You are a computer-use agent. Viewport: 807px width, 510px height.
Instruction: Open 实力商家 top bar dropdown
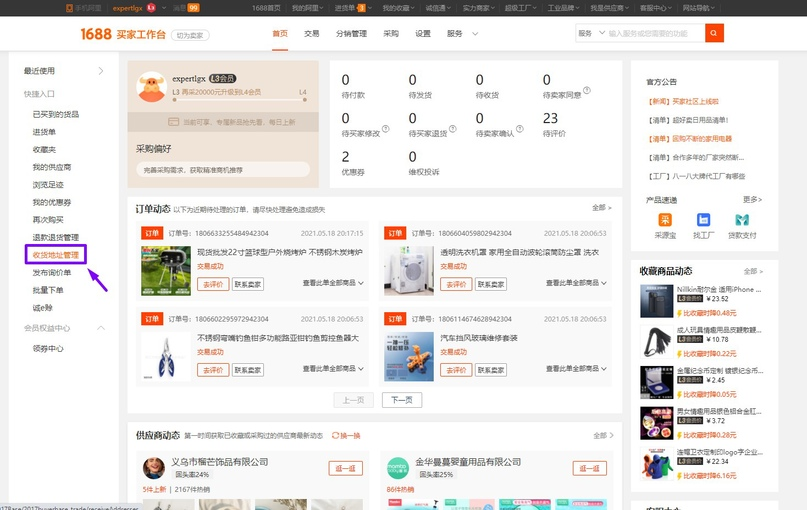[479, 8]
